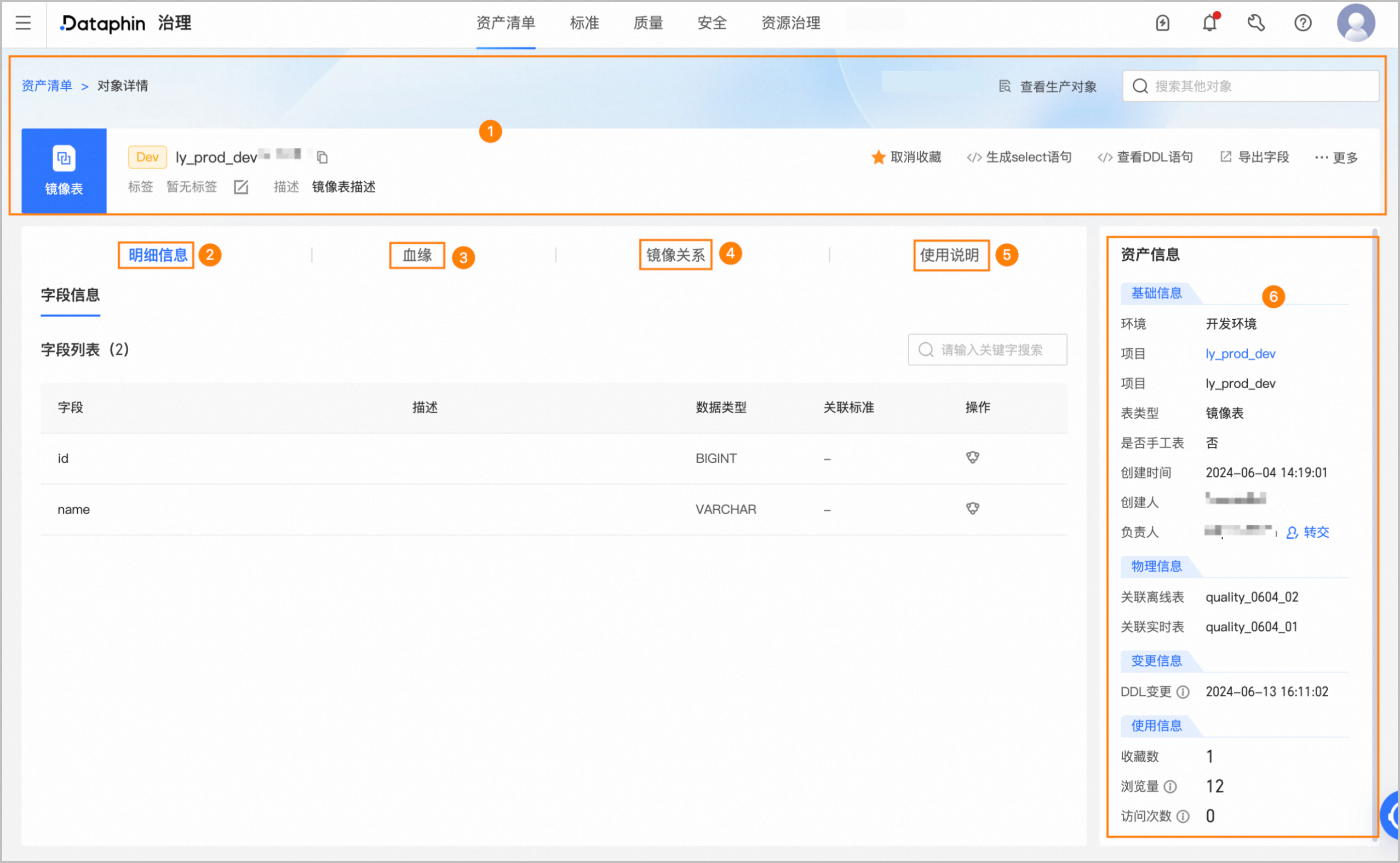Open the help question mark icon
The width and height of the screenshot is (1400, 863).
(1303, 24)
